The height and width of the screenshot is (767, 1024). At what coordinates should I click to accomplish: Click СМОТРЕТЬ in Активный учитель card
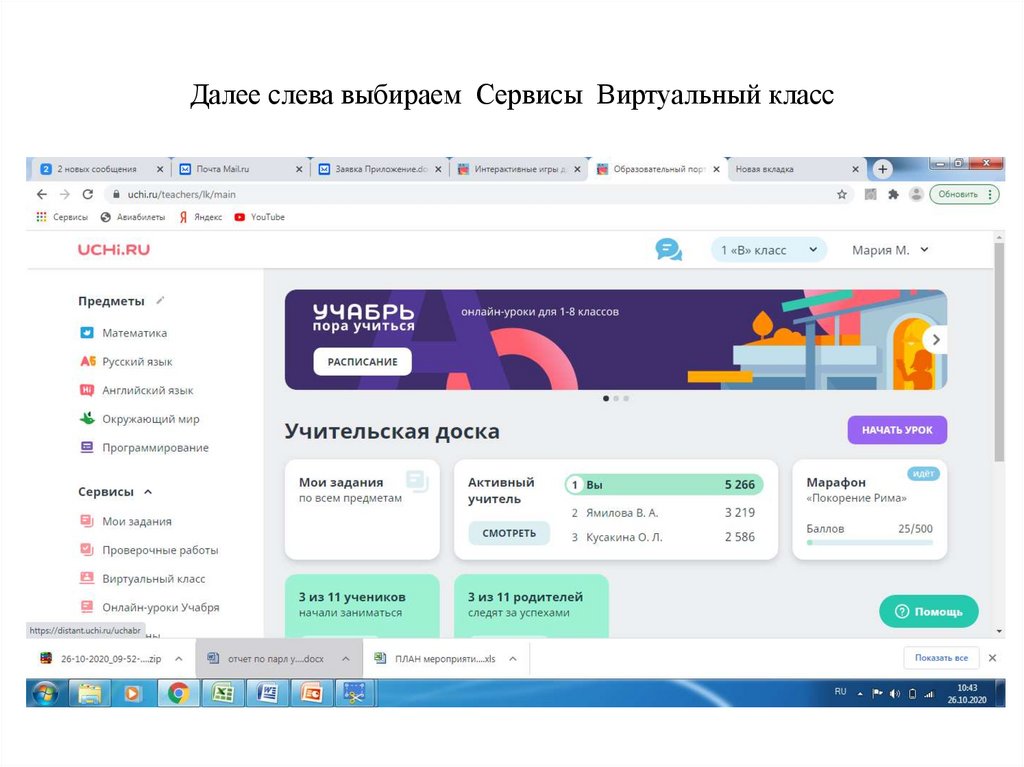509,533
